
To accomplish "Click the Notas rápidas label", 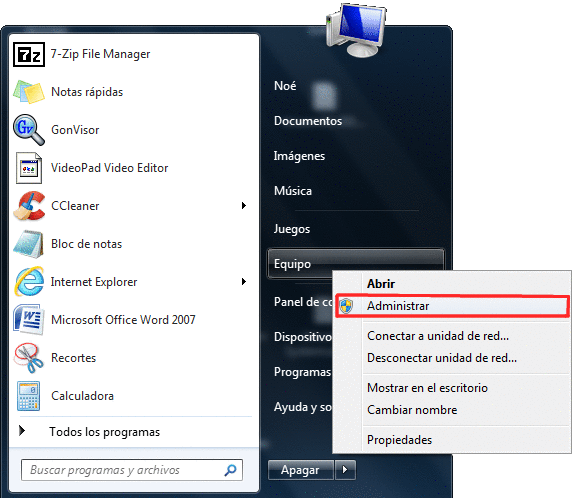I will pyautogui.click(x=87, y=92).
